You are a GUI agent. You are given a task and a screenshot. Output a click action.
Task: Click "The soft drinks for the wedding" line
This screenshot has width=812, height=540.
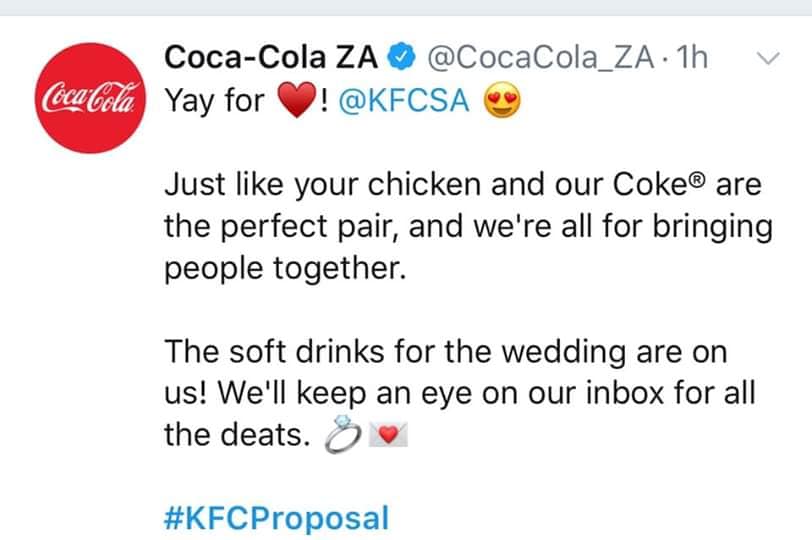pos(444,352)
